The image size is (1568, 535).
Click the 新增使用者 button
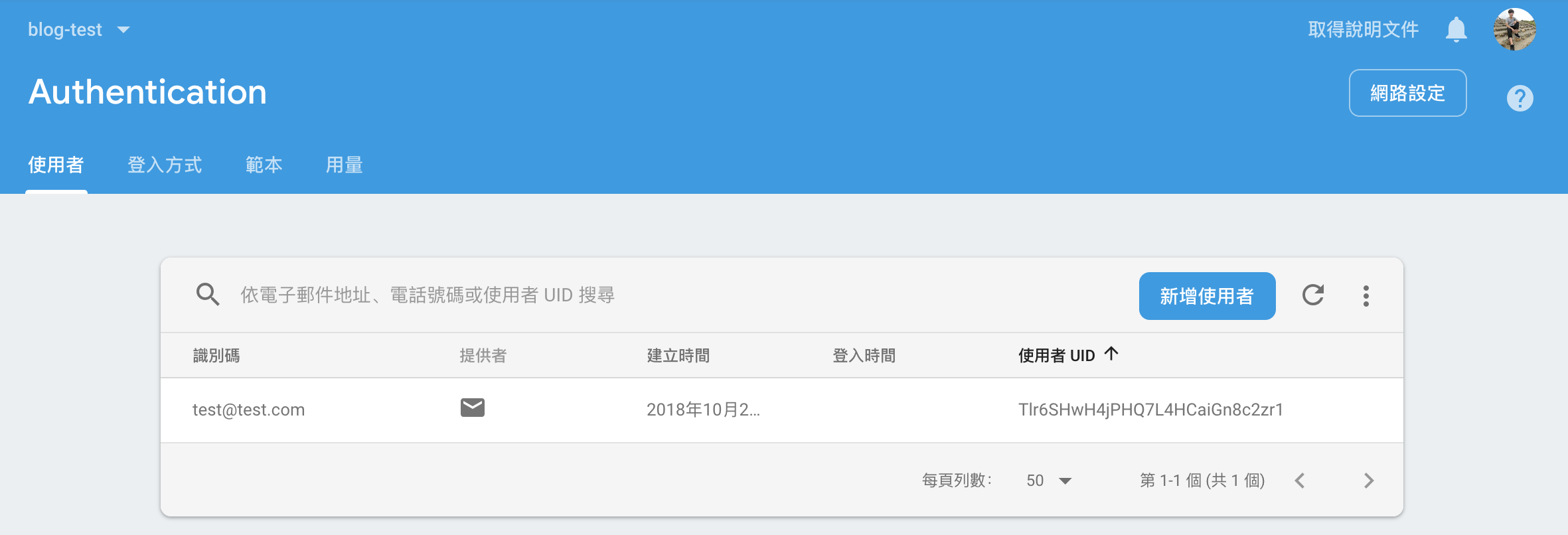click(x=1207, y=296)
